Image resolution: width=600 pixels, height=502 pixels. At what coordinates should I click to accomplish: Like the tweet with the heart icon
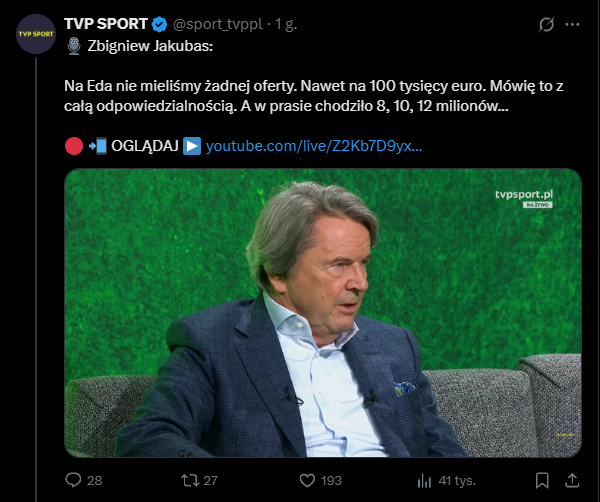point(304,480)
